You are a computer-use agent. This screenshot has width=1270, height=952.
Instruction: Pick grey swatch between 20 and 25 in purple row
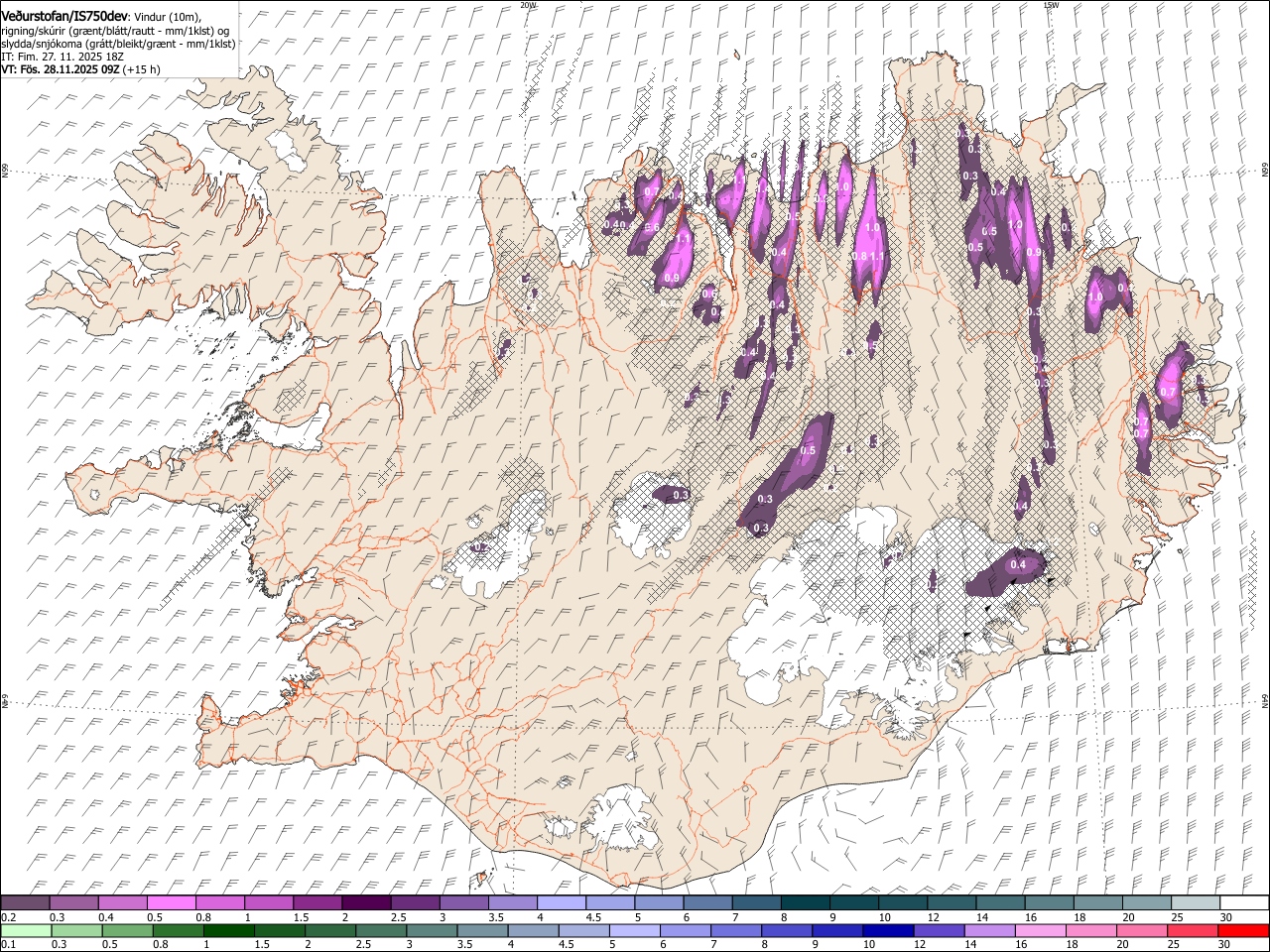1146,903
